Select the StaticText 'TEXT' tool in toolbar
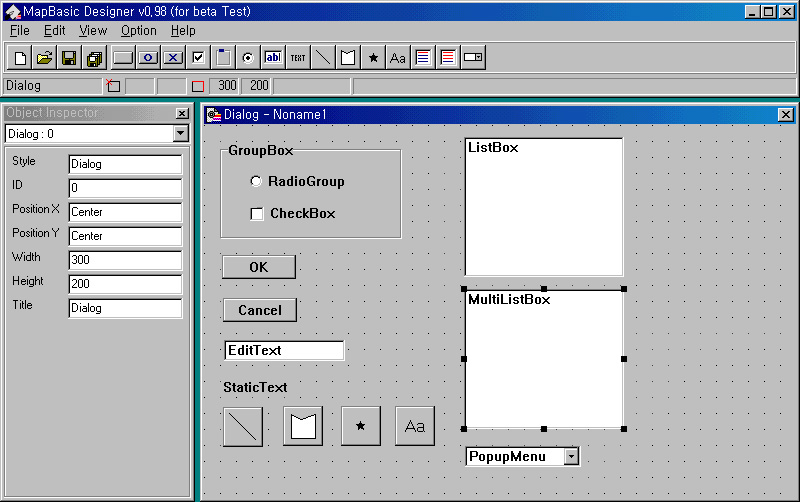 pyautogui.click(x=298, y=58)
